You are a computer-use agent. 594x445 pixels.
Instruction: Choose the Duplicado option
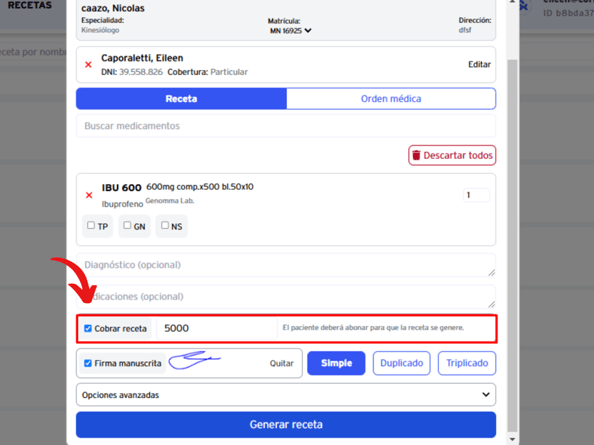point(402,363)
